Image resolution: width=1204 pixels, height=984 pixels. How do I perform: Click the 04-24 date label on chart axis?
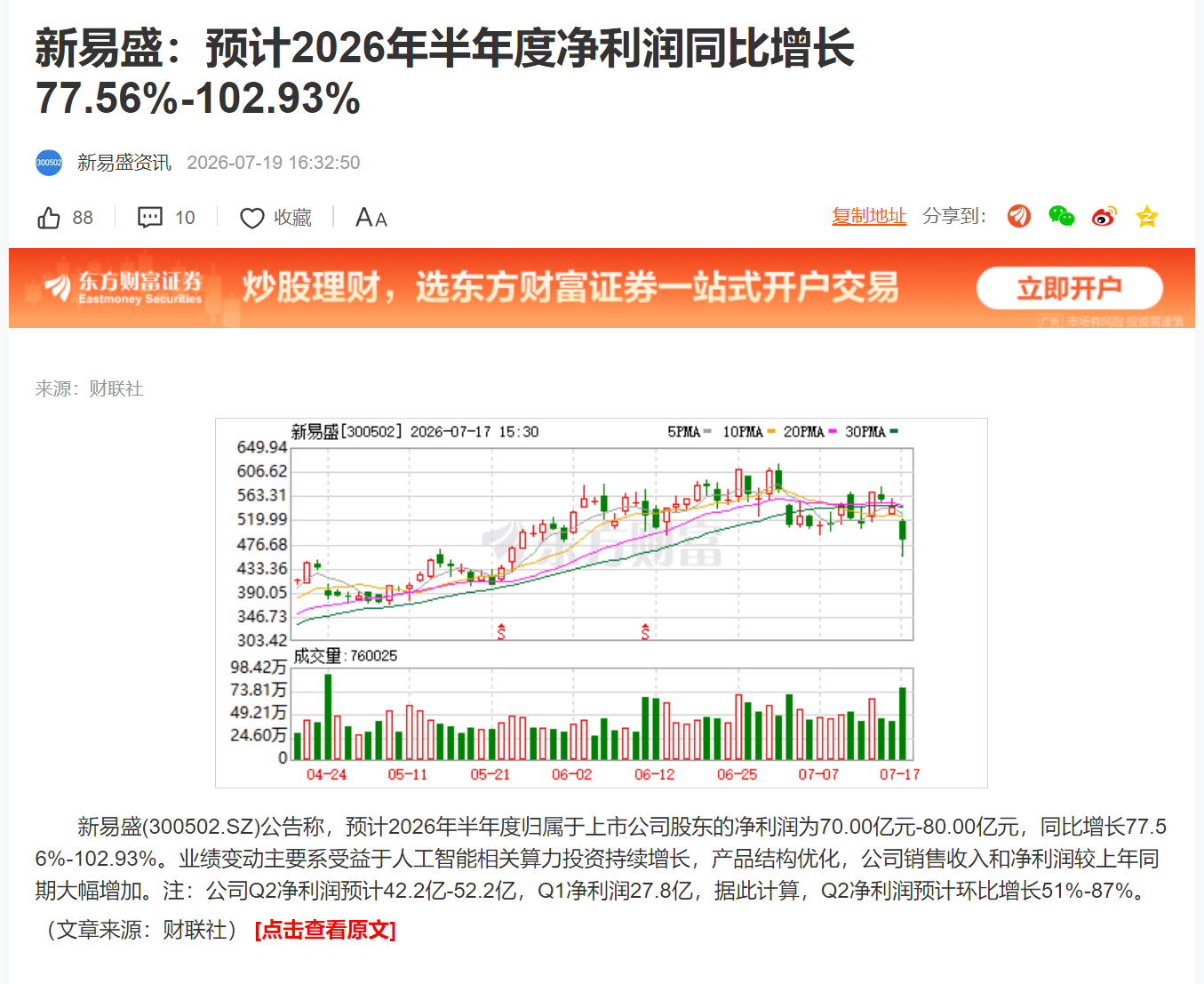click(326, 774)
